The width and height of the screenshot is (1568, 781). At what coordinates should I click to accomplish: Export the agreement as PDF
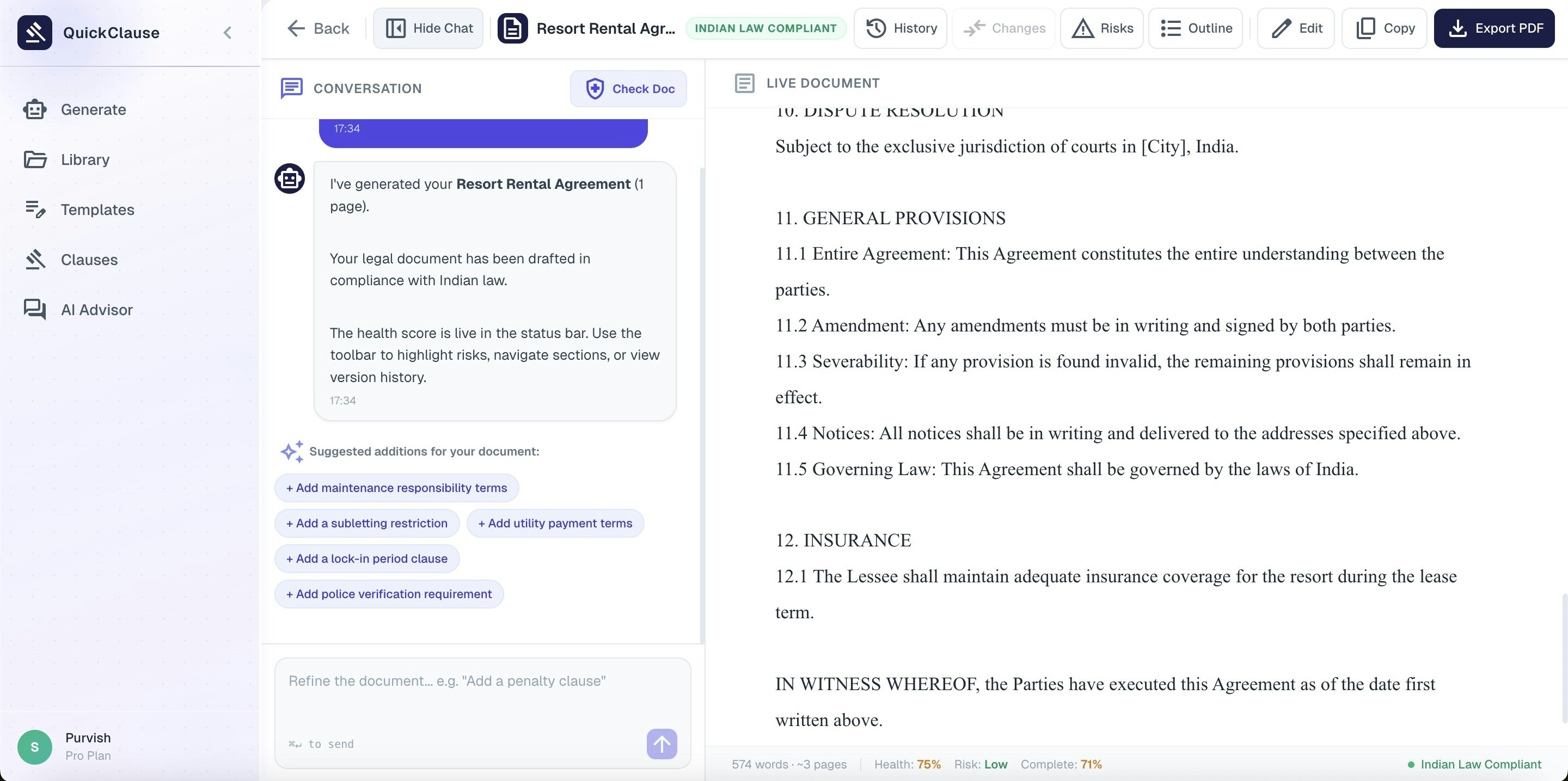[x=1495, y=28]
